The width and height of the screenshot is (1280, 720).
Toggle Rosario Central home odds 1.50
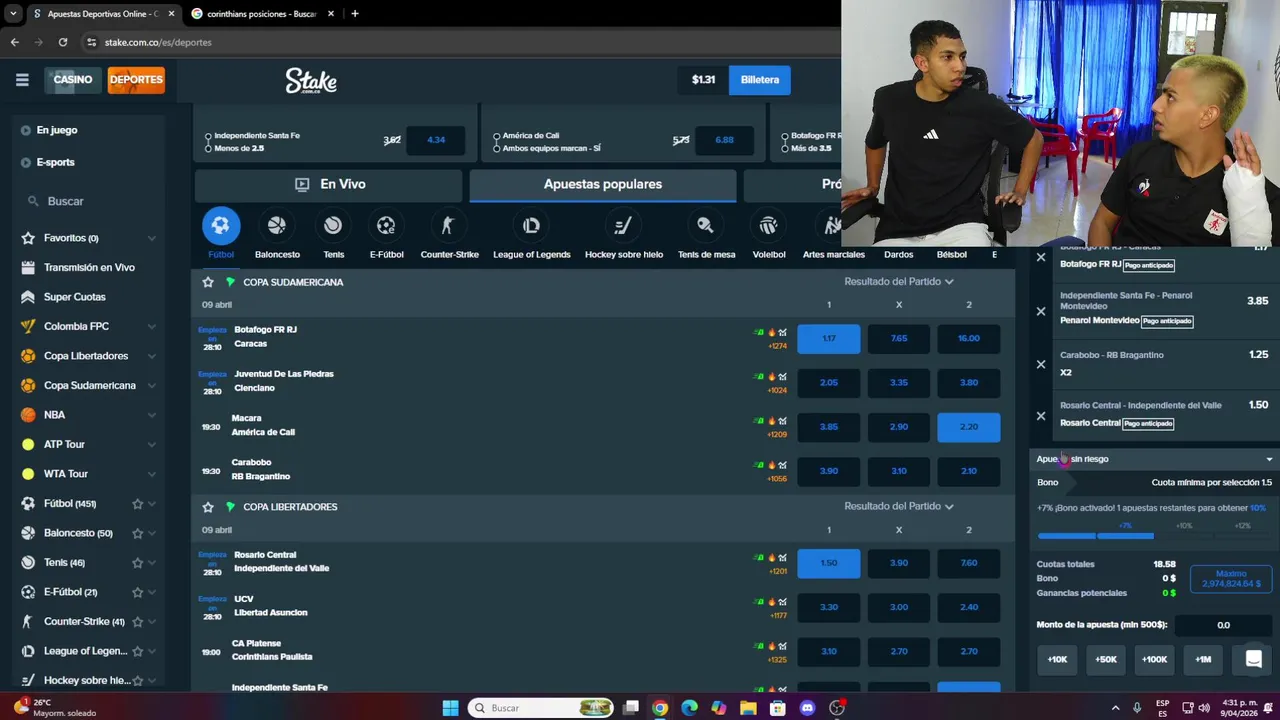(x=828, y=563)
